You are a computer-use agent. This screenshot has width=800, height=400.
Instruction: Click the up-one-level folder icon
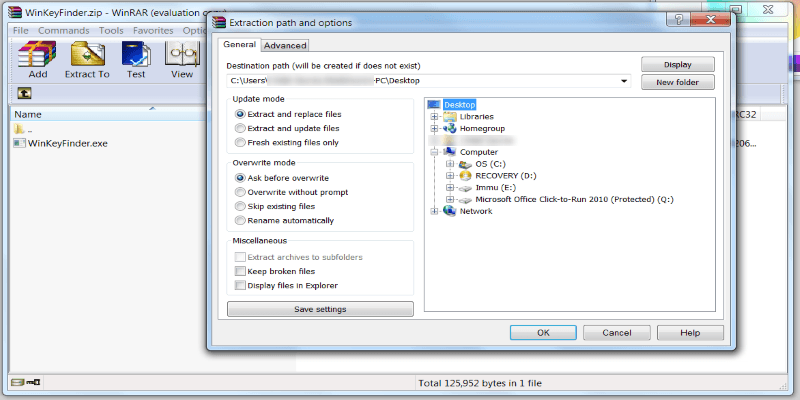pyautogui.click(x=24, y=93)
